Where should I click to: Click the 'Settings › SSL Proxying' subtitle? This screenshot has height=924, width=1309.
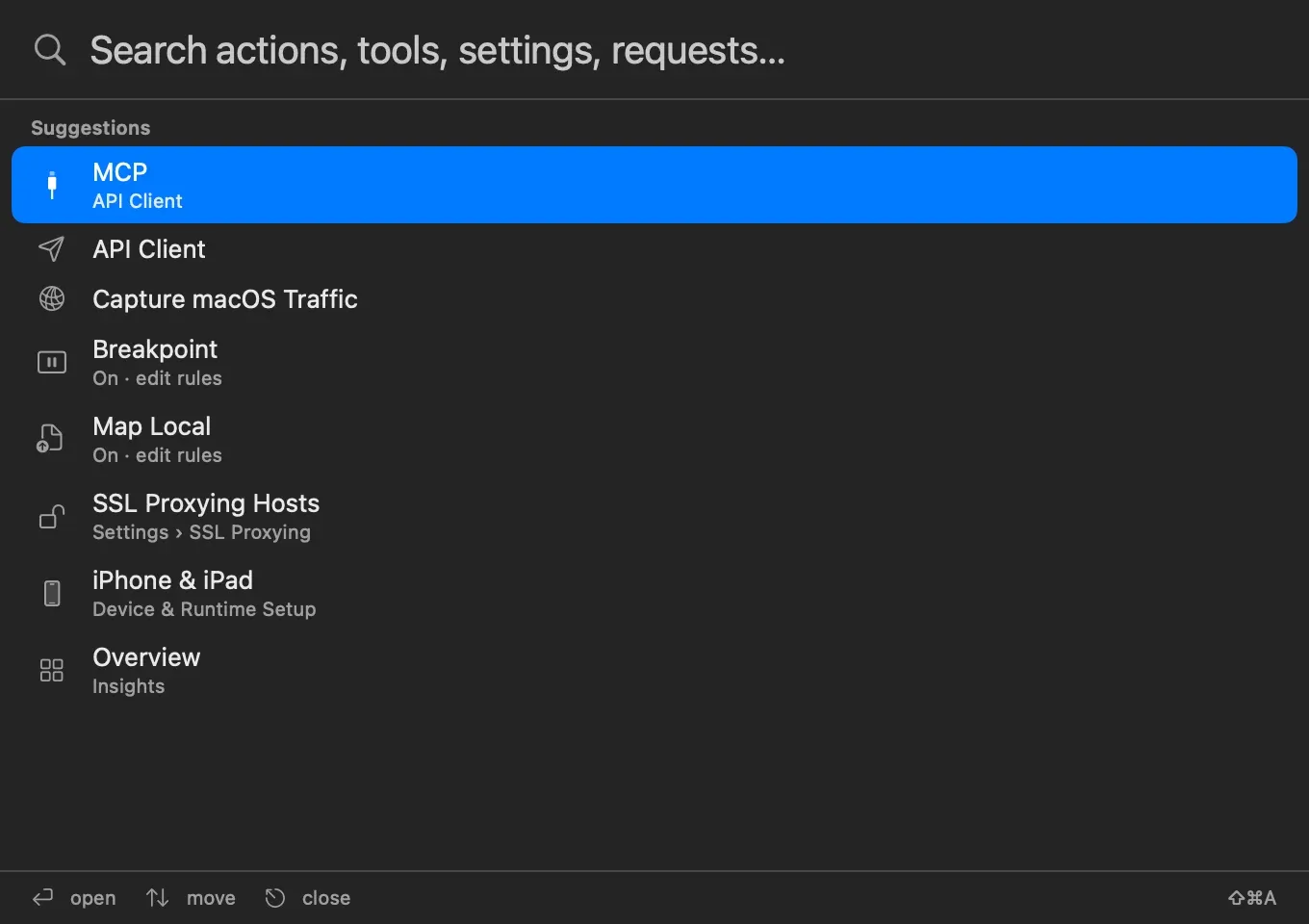(x=201, y=532)
